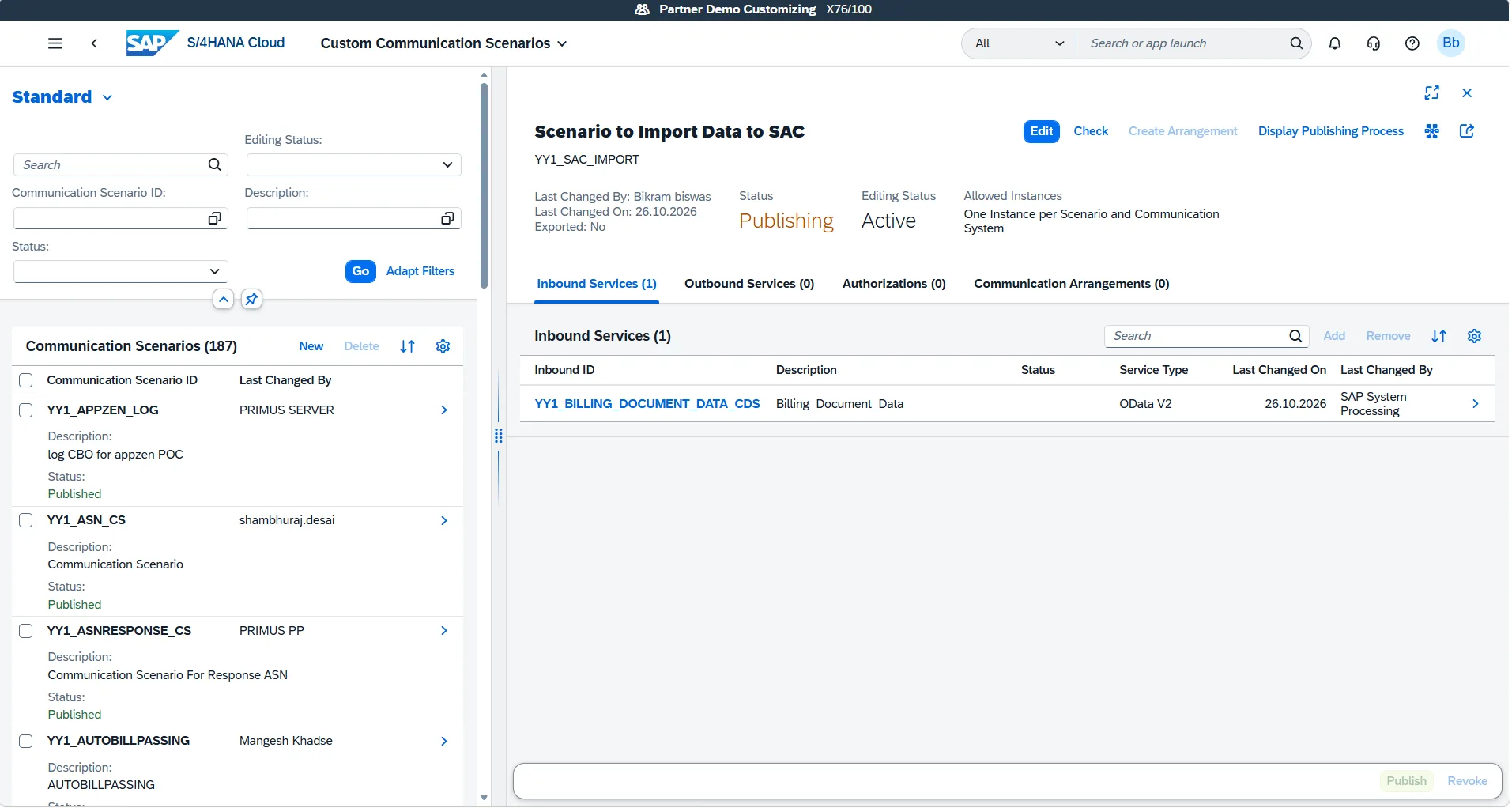Go back using the header back arrow

(x=94, y=43)
